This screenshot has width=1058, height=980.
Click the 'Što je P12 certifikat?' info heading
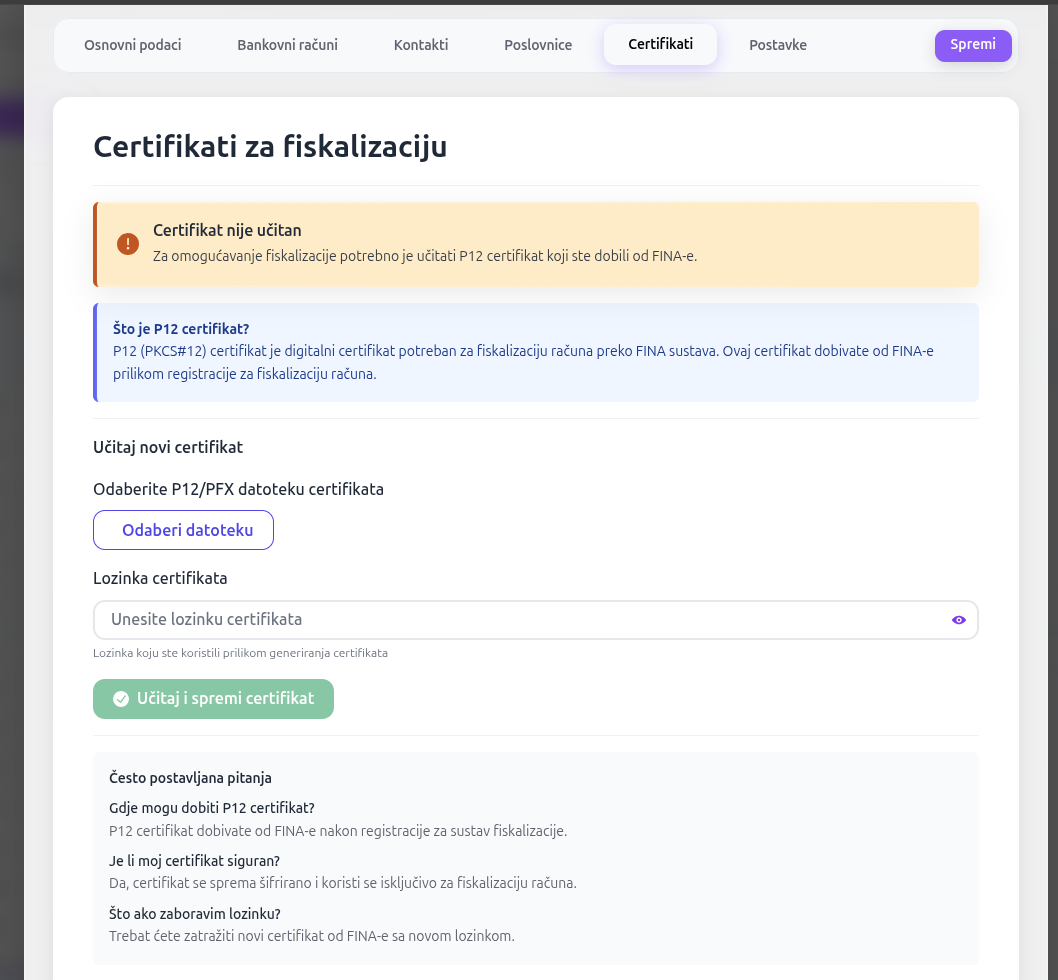tap(181, 329)
